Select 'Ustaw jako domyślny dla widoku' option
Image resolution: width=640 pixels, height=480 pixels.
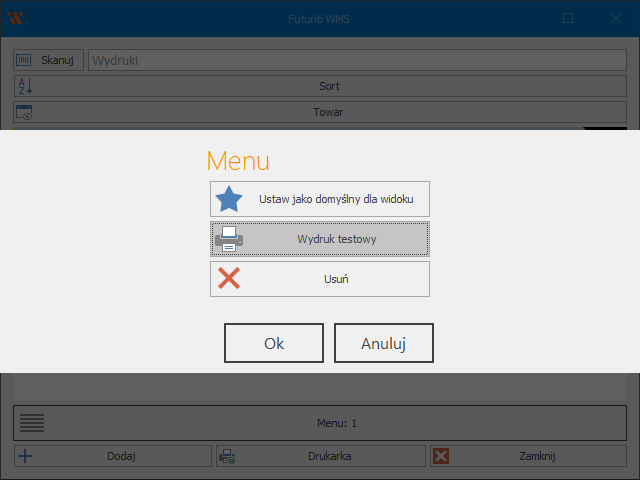click(x=343, y=199)
